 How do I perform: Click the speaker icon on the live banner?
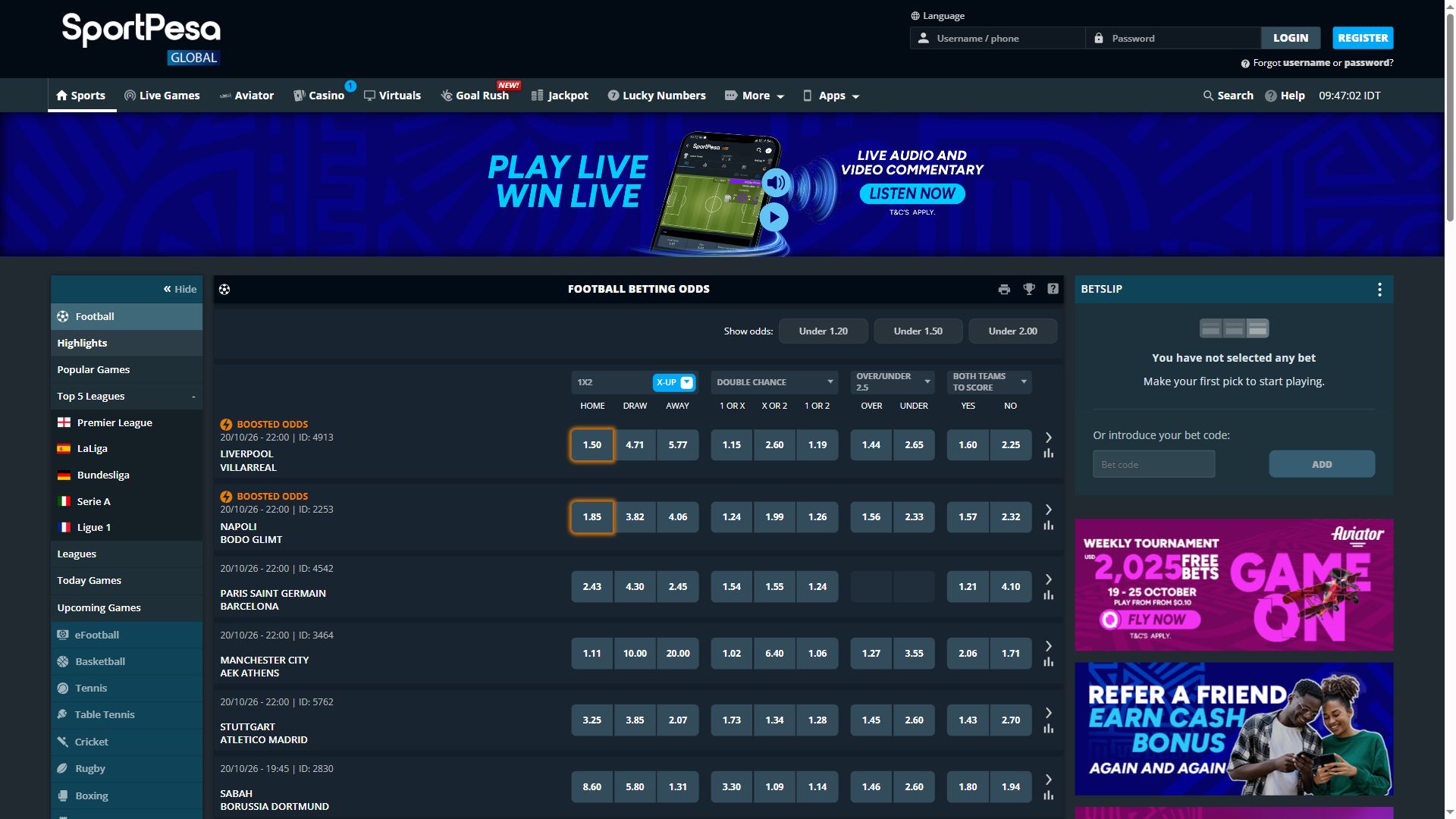pos(775,183)
